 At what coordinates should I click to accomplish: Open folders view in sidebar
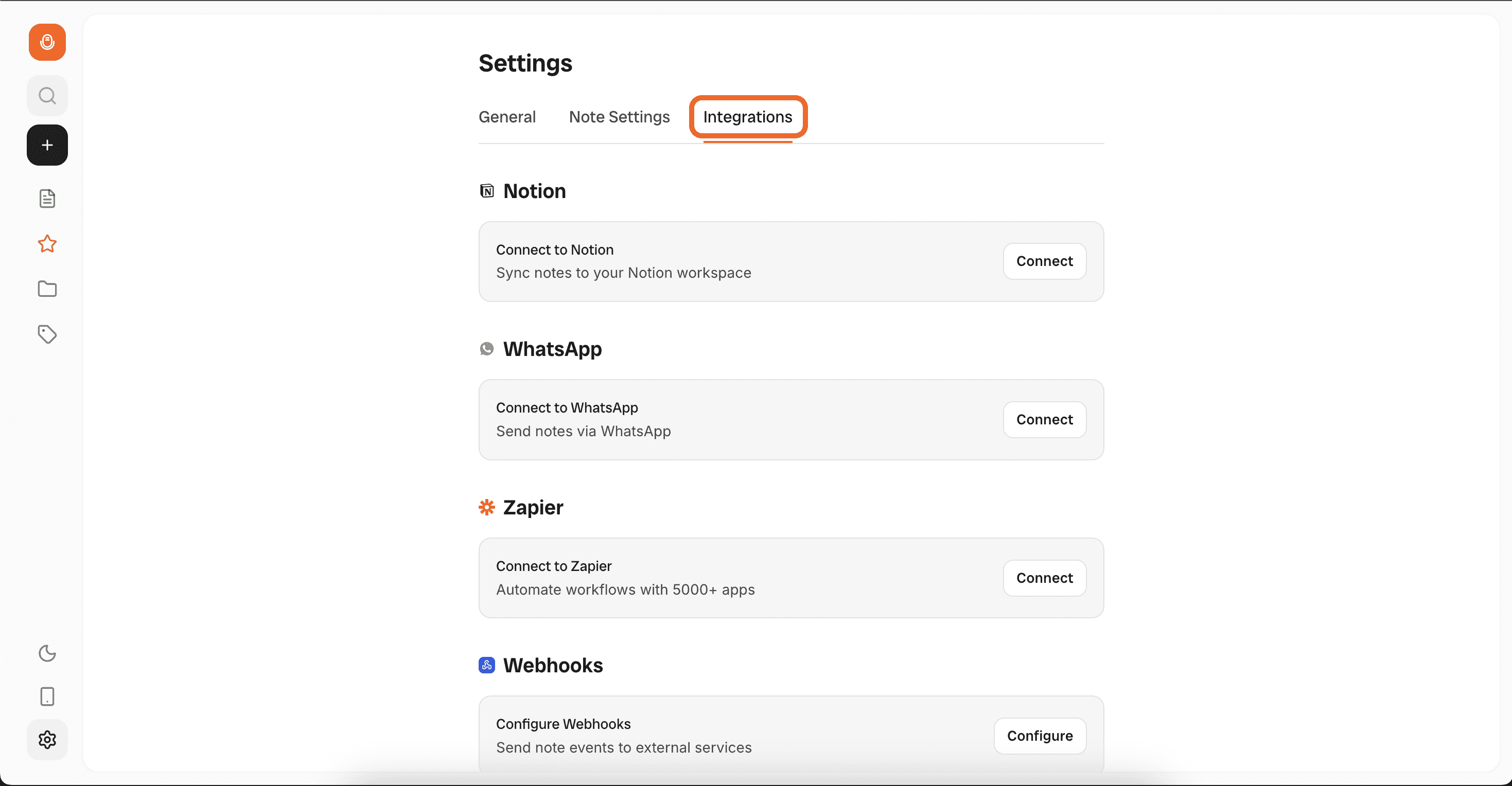tap(47, 289)
